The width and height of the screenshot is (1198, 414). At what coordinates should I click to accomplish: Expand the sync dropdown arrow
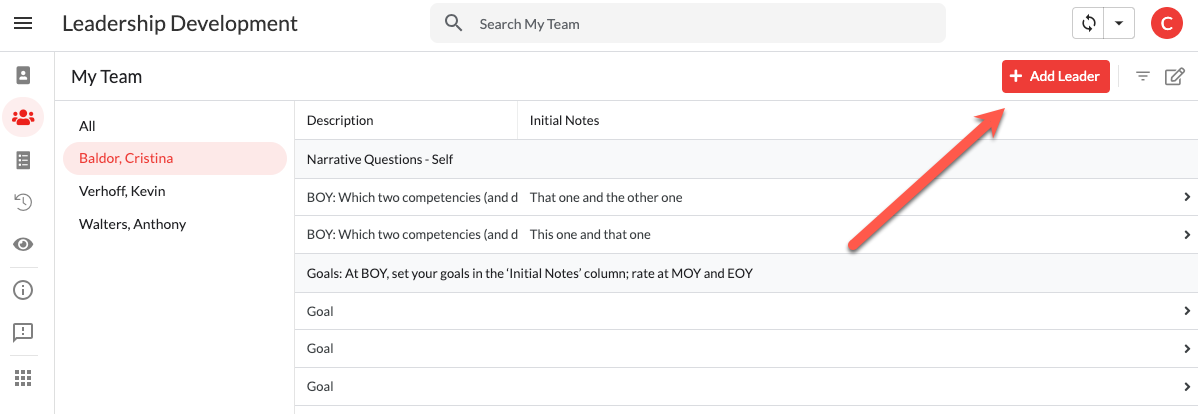1119,23
